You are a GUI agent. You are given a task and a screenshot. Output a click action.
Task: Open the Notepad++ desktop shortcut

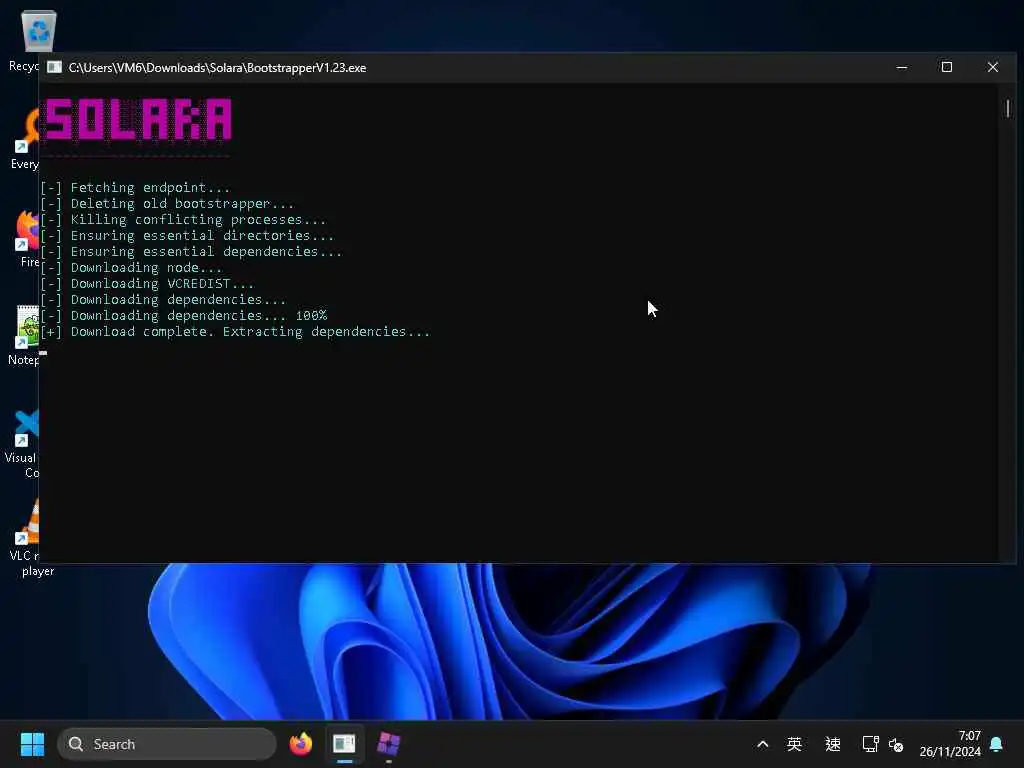pyautogui.click(x=26, y=334)
